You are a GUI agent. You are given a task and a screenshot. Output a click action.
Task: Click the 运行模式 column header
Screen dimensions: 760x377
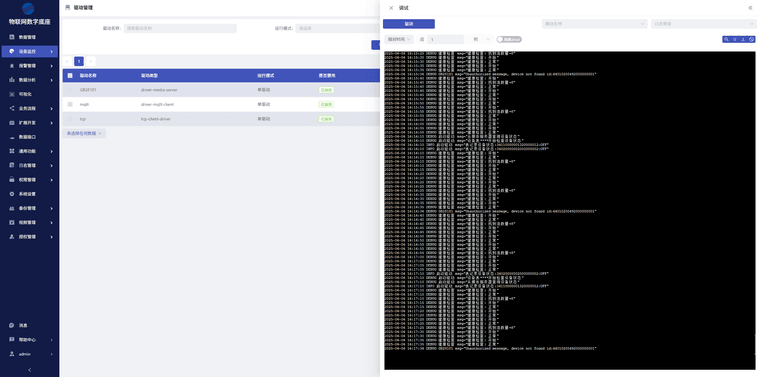click(266, 76)
